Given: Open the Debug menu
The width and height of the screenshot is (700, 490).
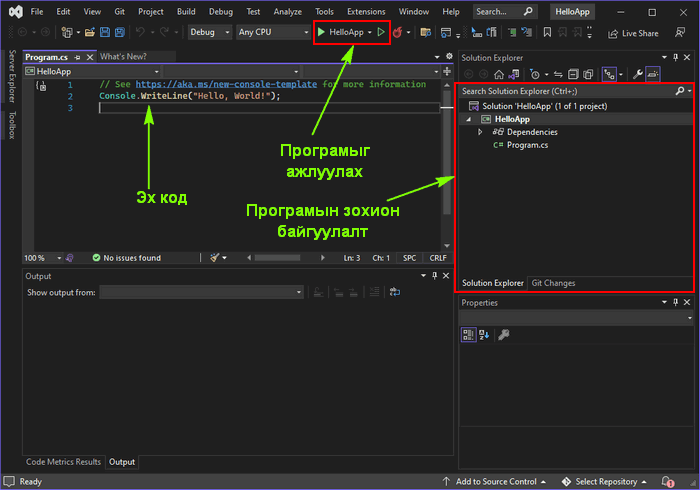Looking at the screenshot, I should [x=221, y=12].
